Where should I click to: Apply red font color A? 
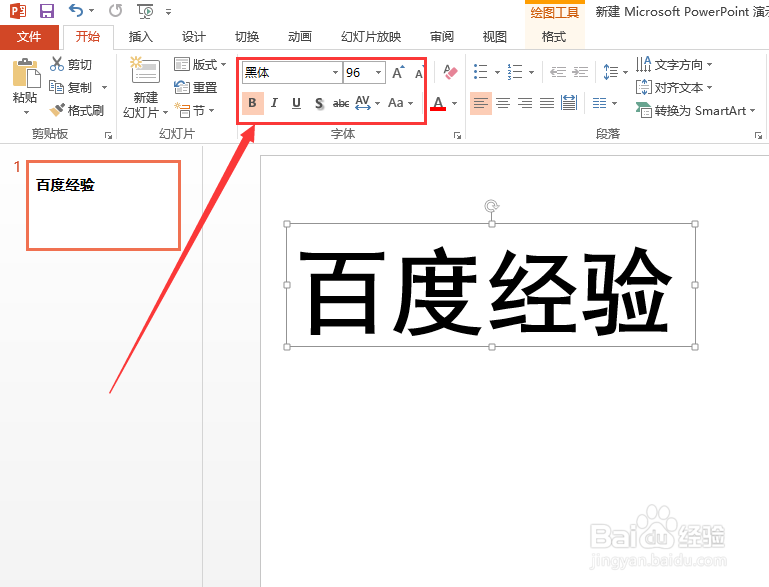(438, 103)
